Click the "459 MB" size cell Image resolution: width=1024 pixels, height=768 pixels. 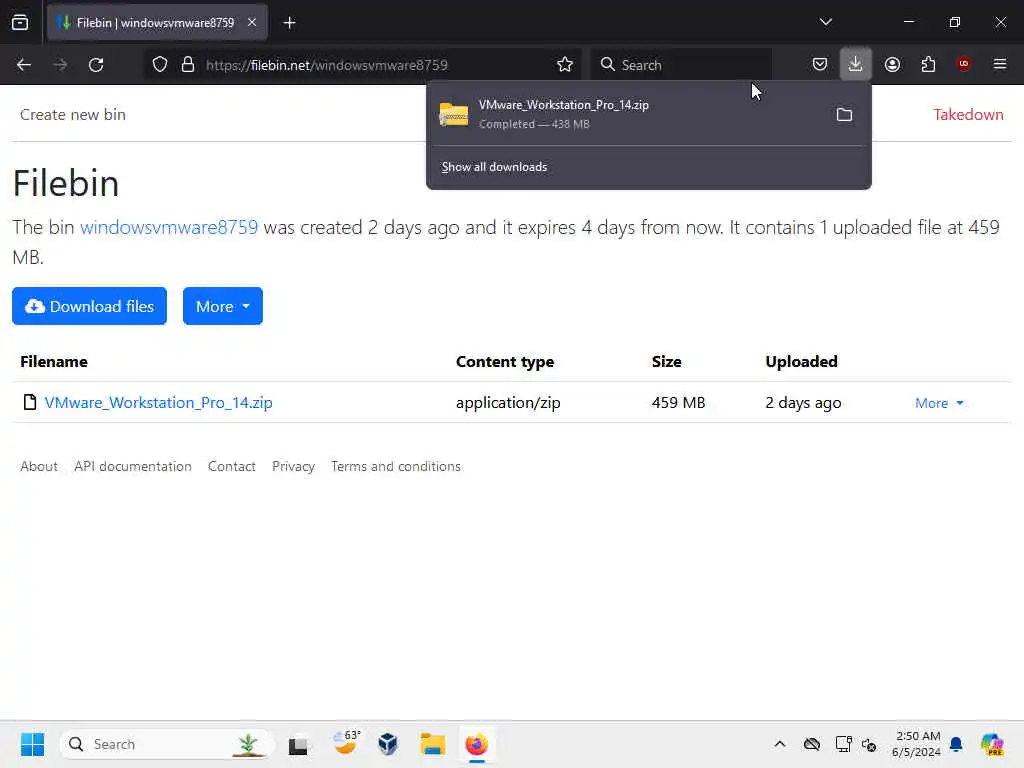(679, 402)
